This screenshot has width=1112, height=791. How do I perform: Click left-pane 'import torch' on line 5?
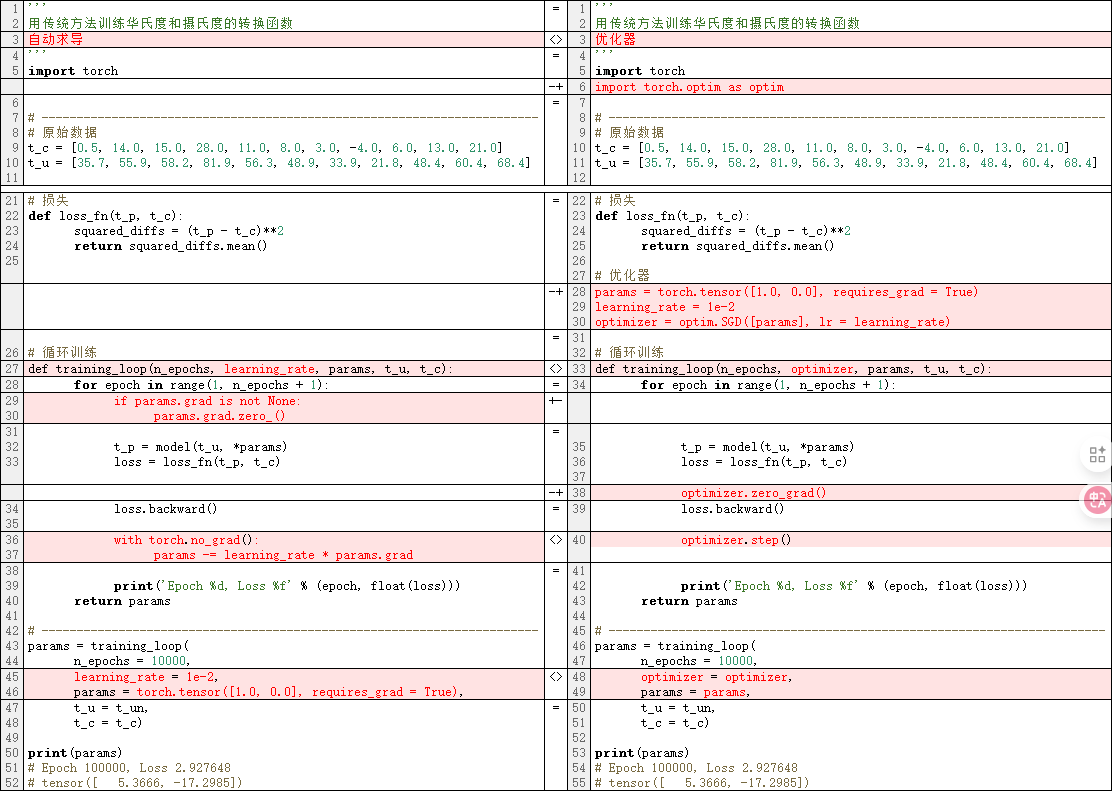(x=73, y=71)
